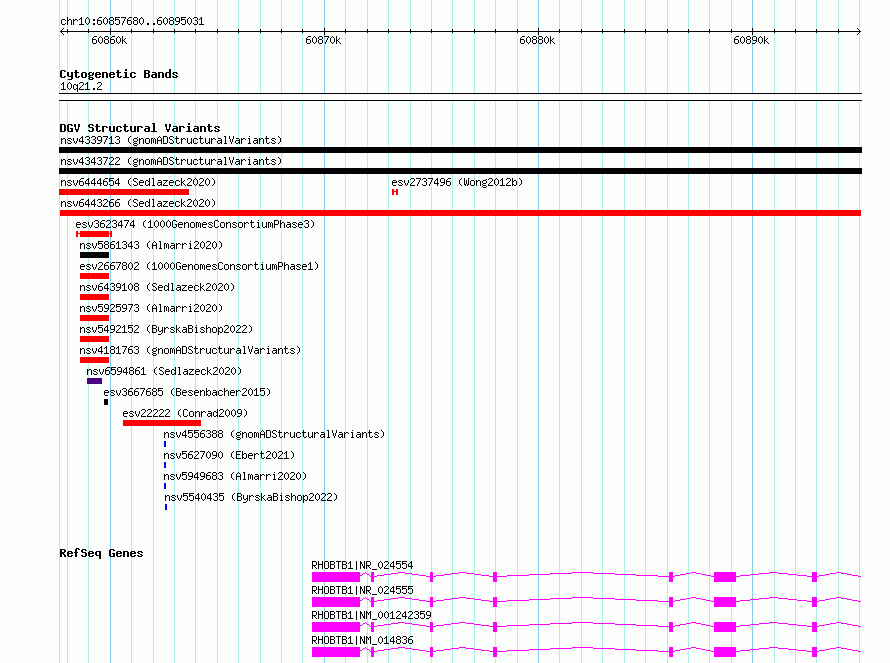Click the blue tick under nsv5949683
890x663 pixels.
165,486
